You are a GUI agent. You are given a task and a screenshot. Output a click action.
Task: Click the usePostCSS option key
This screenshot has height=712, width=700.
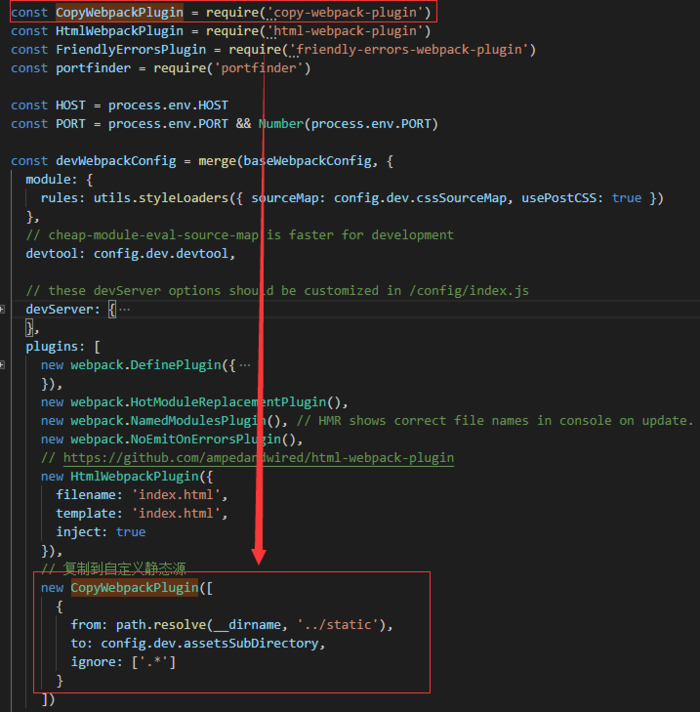pyautogui.click(x=562, y=198)
